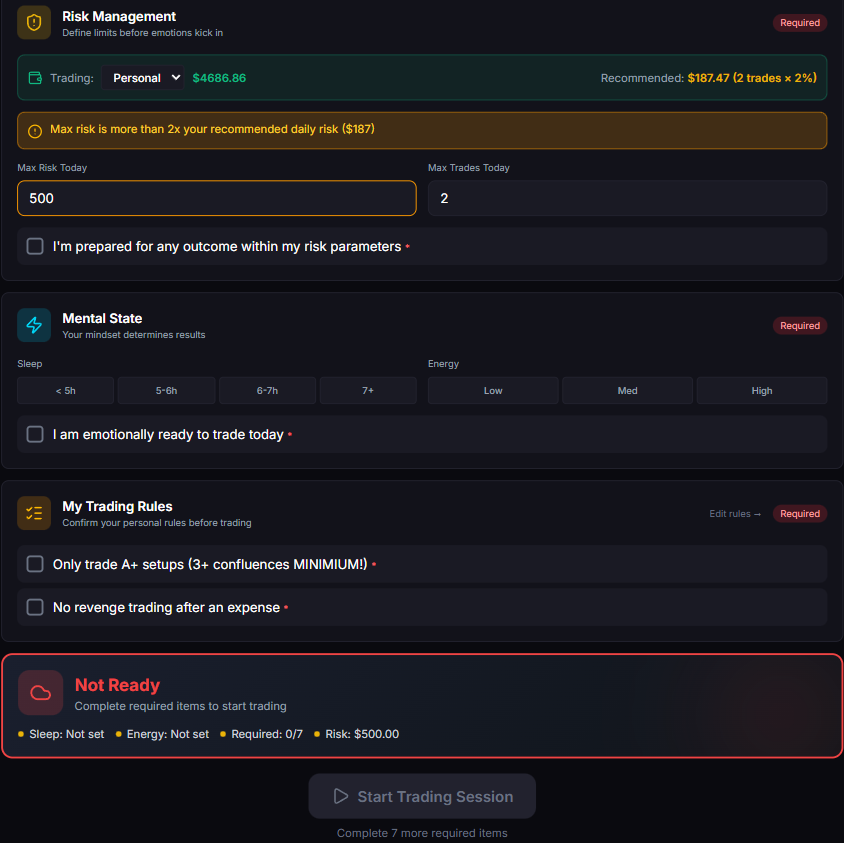Screen dimensions: 844x843
Task: Set Energy level to High
Action: click(x=762, y=391)
